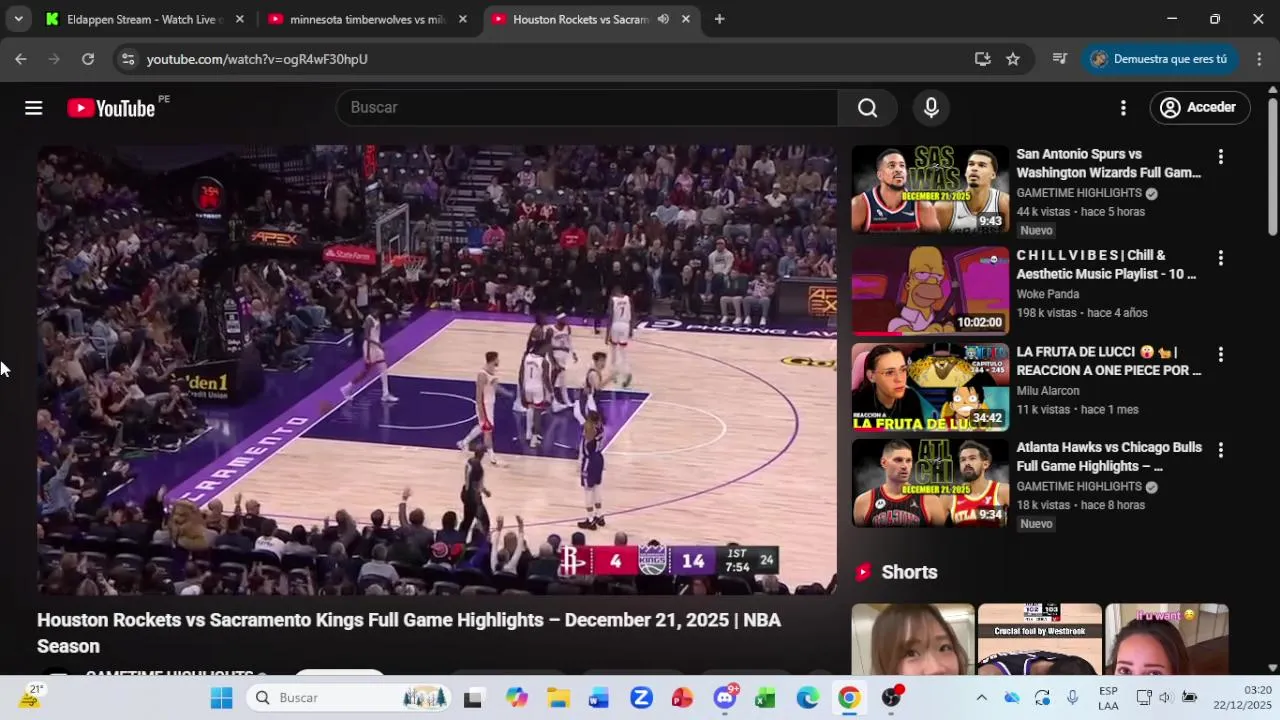1280x720 pixels.
Task: Expand the tab search dropdown arrow
Action: point(18,19)
